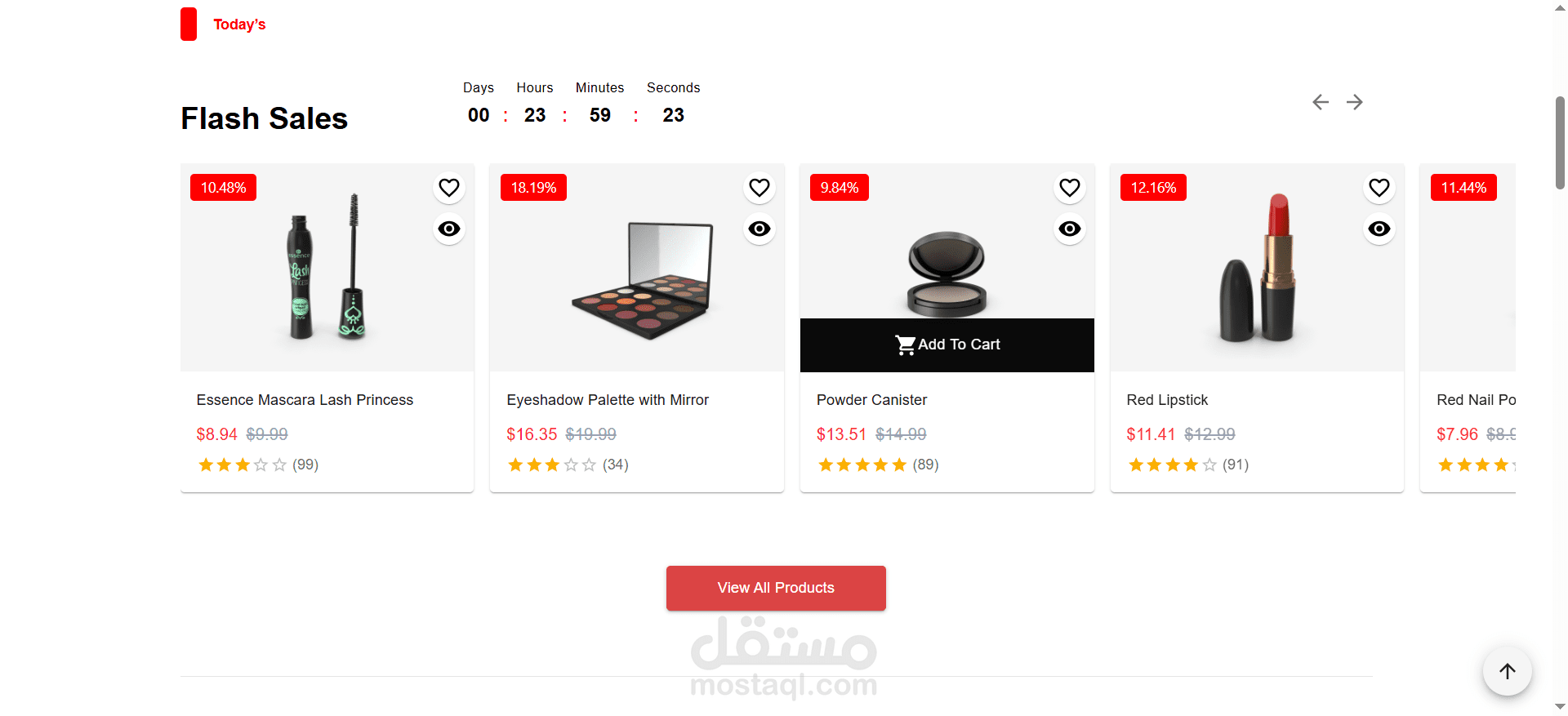This screenshot has width=1568, height=716.
Task: Add Essence Mascara to wishlist heart
Action: coord(449,188)
